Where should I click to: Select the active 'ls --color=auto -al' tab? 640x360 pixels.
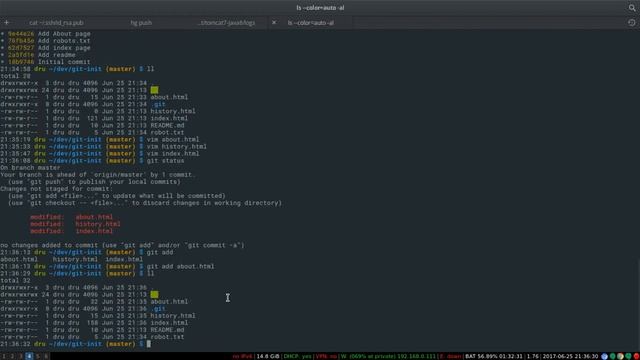click(x=311, y=23)
